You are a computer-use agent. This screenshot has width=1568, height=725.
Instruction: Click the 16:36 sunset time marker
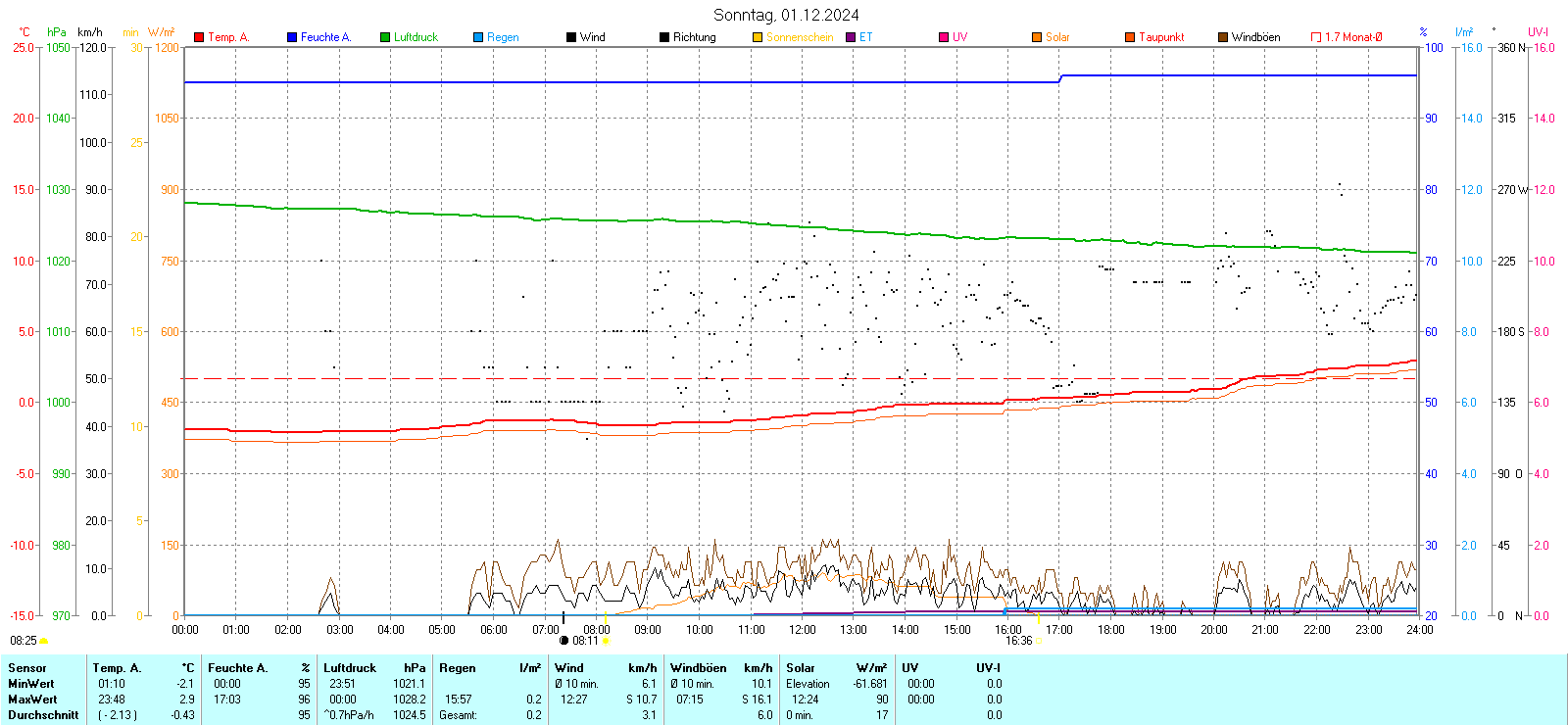coord(1018,641)
